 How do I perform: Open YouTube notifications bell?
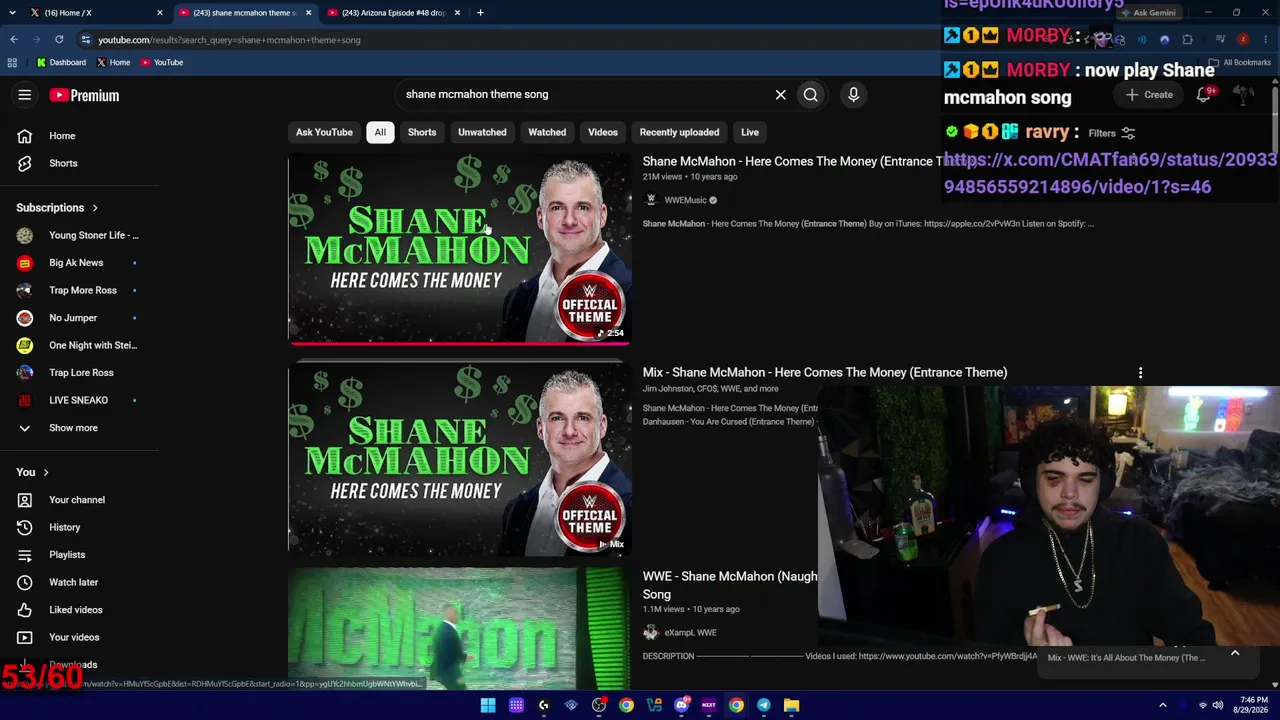[1204, 95]
